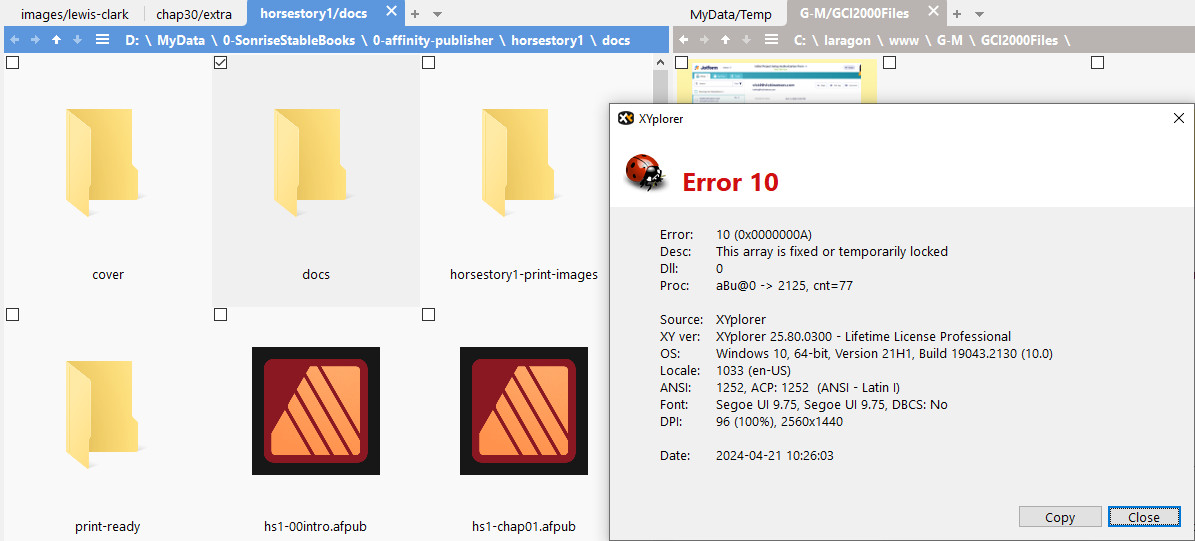Click the hs1-chap01.afpub file name
Image resolution: width=1195 pixels, height=541 pixels.
click(524, 526)
